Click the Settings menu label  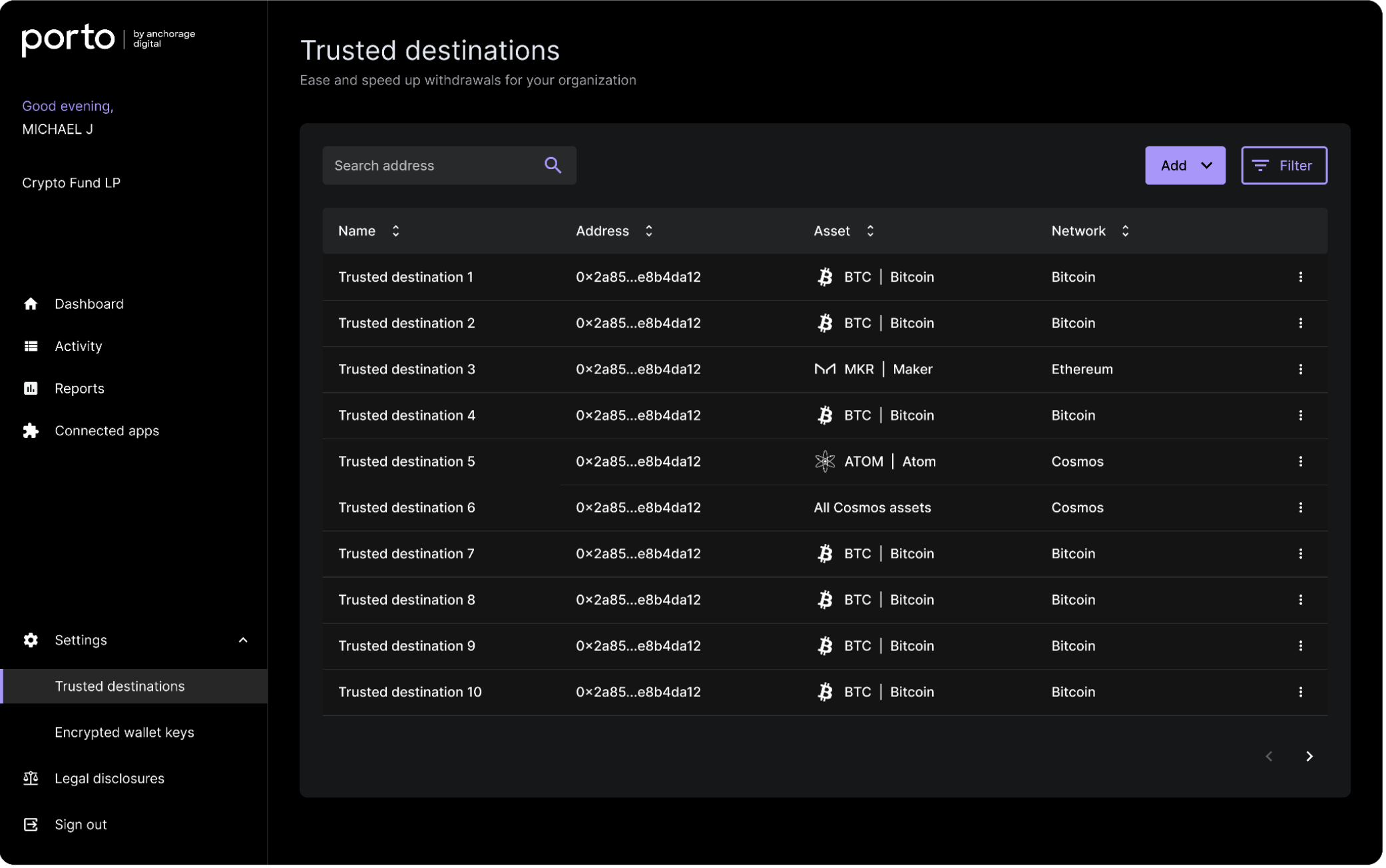[x=81, y=641]
